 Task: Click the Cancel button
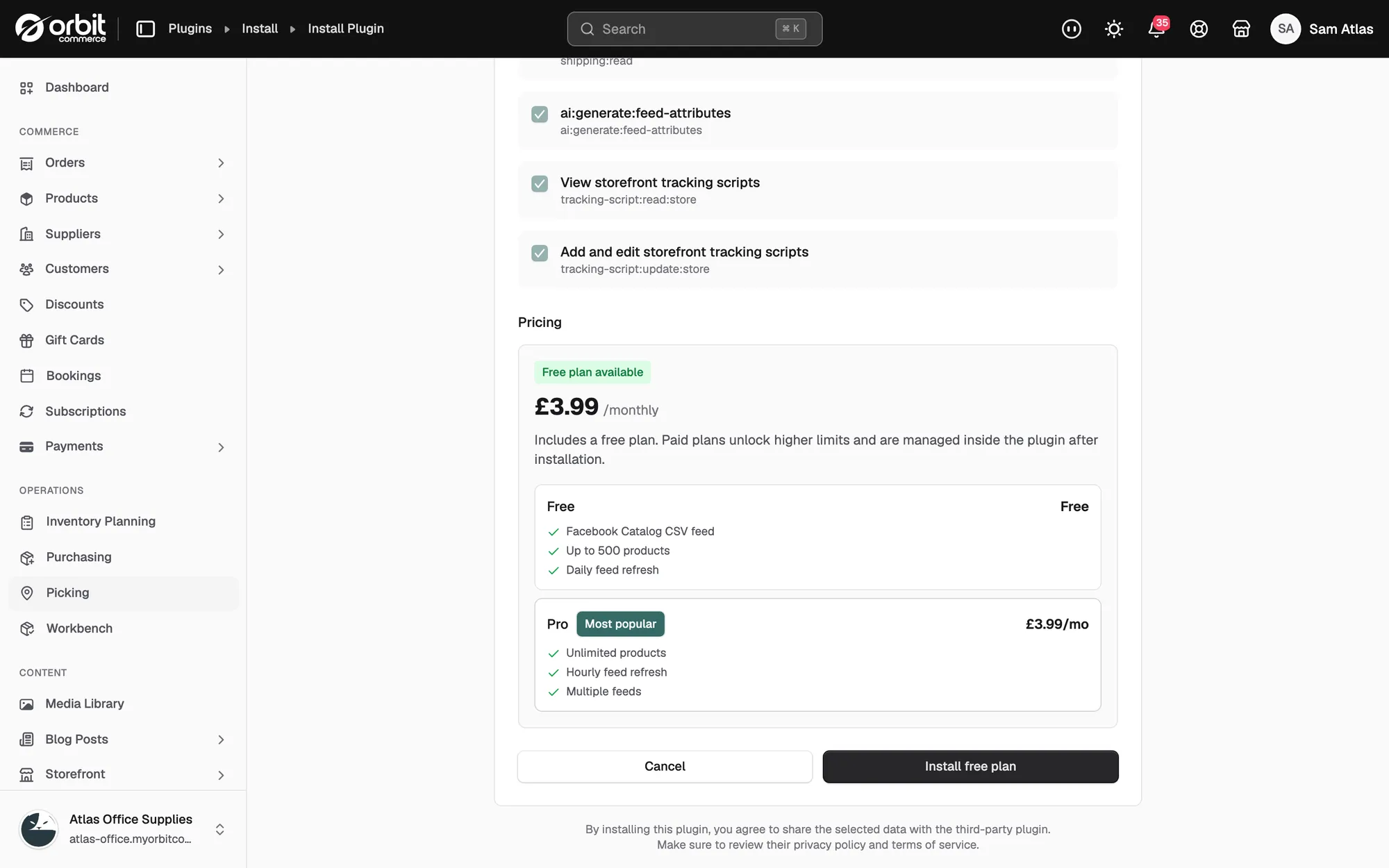pyautogui.click(x=665, y=767)
